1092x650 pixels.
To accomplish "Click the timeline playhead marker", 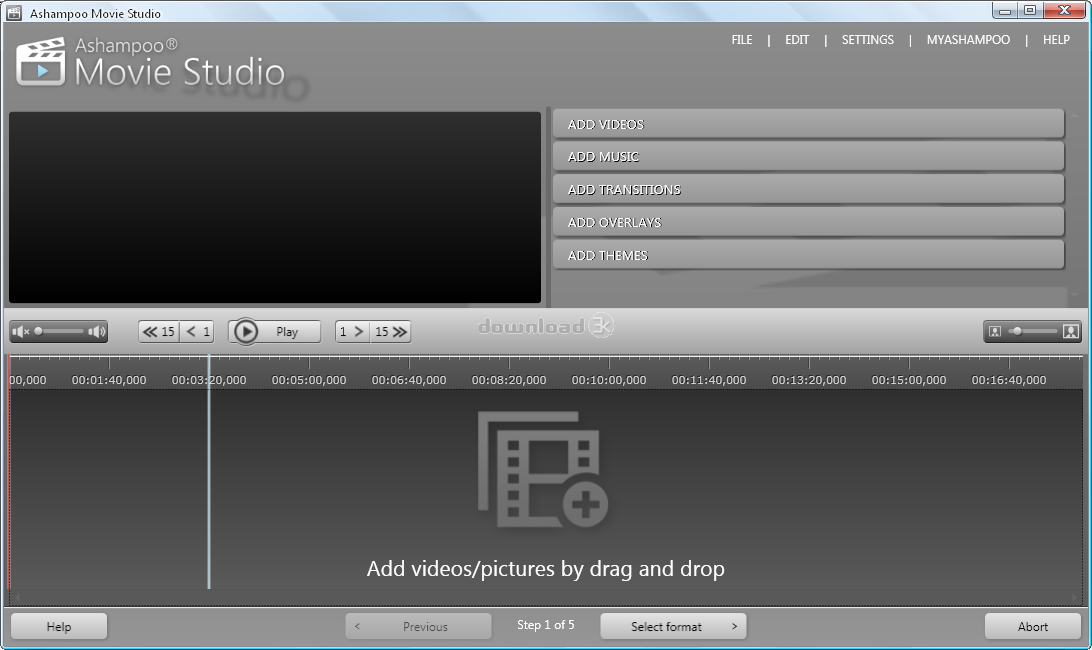I will click(208, 471).
